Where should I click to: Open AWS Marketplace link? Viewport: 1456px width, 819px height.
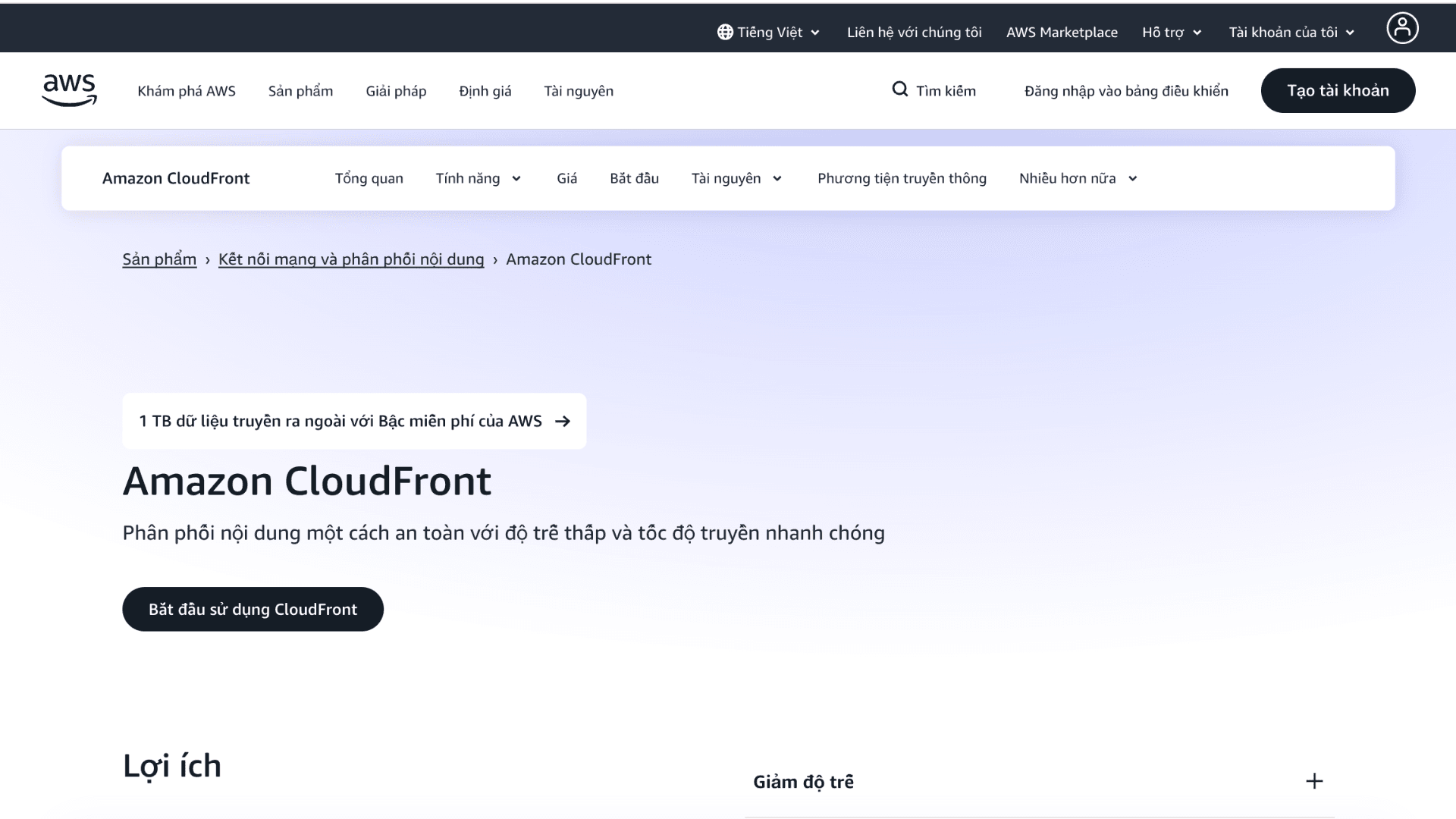(x=1061, y=32)
